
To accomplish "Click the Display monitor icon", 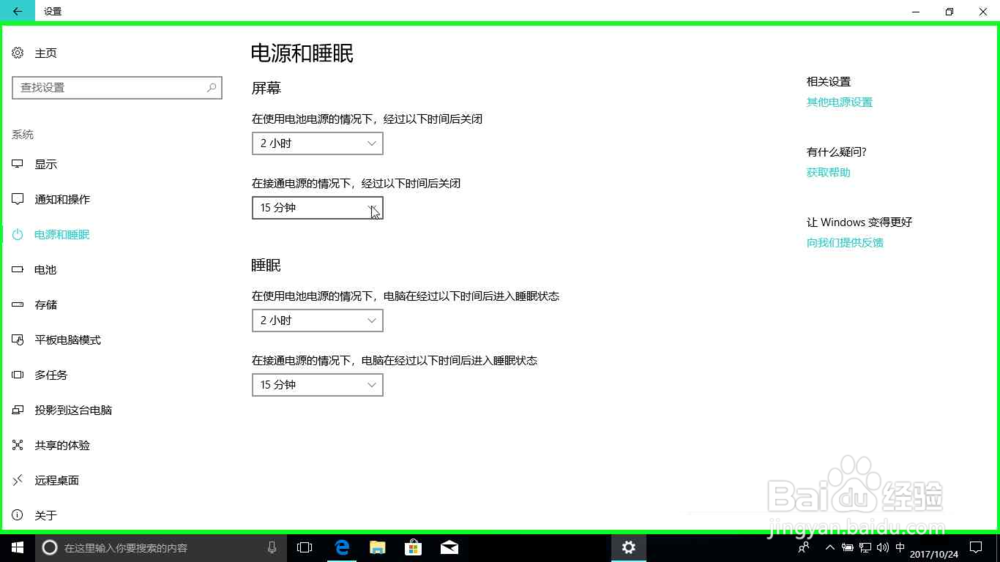I will 17,164.
